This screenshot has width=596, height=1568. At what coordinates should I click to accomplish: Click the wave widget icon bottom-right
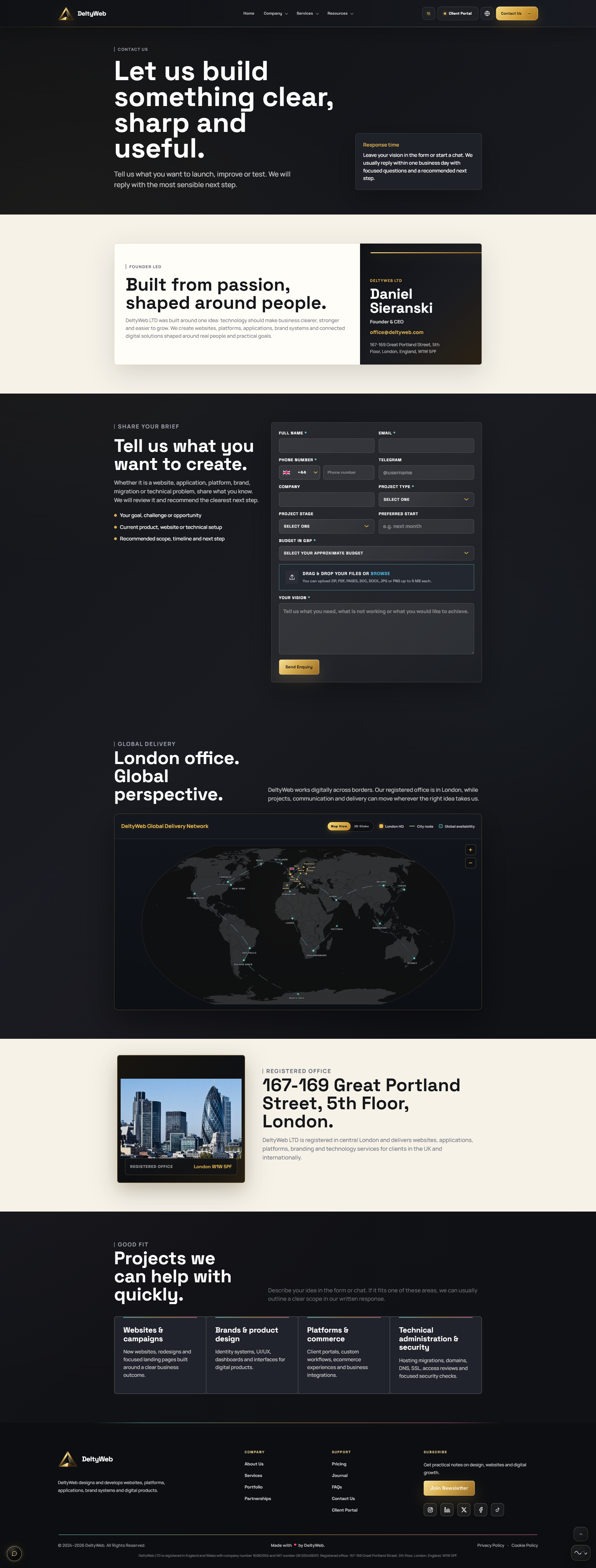pos(581,1553)
